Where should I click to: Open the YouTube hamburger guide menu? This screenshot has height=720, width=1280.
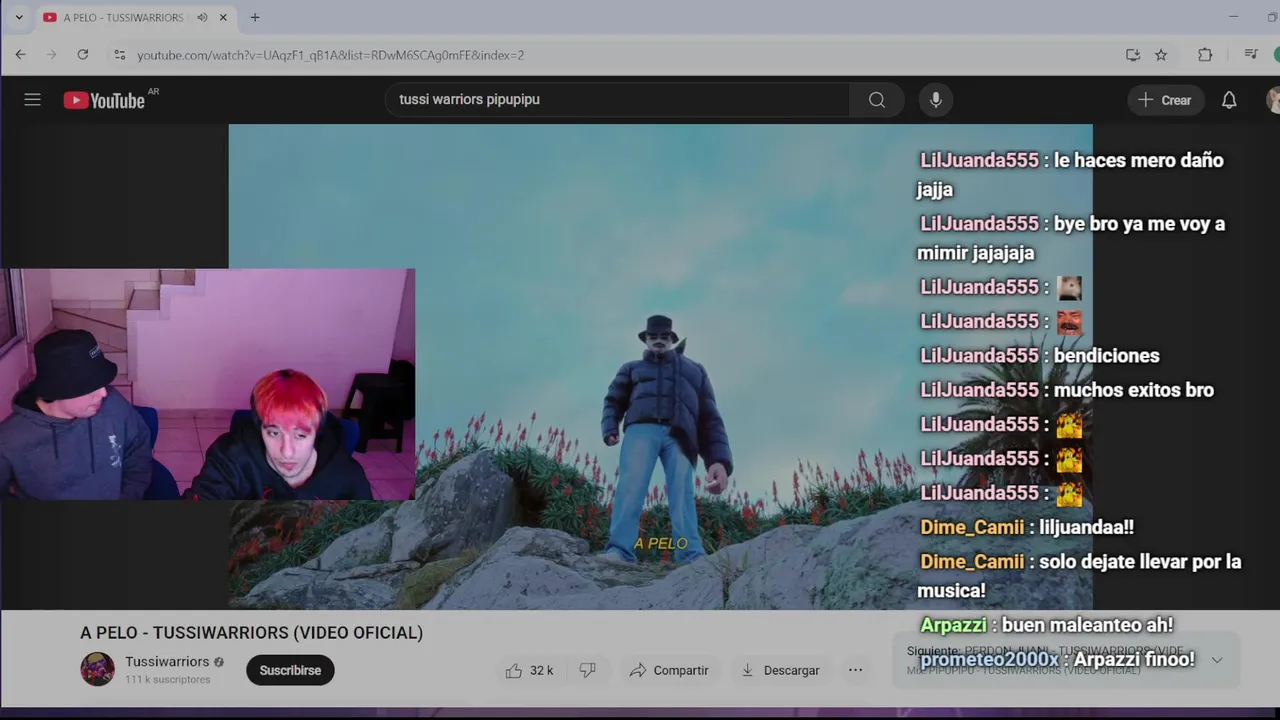click(32, 100)
